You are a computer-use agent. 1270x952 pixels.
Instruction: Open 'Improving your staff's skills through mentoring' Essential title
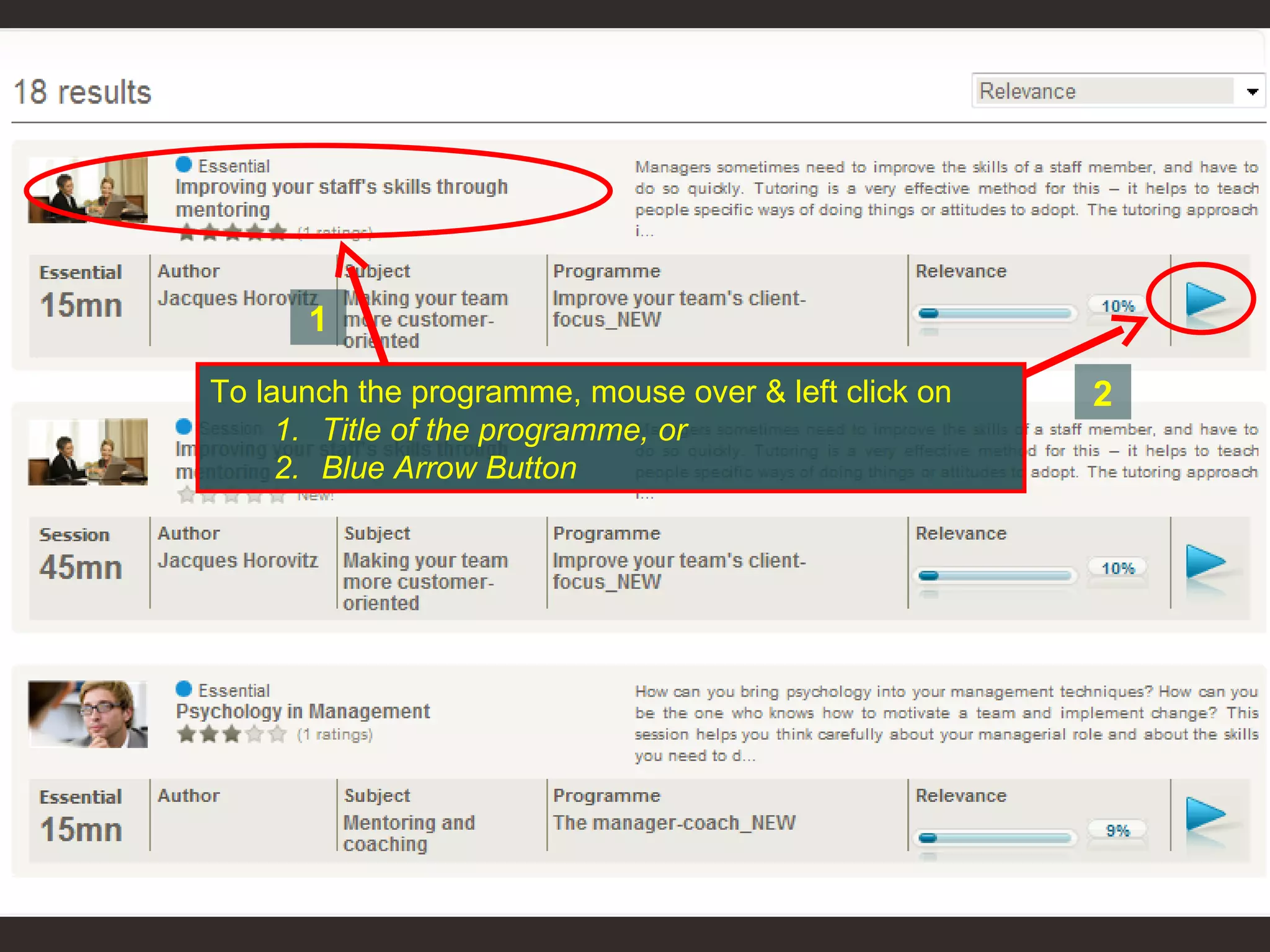coord(341,198)
